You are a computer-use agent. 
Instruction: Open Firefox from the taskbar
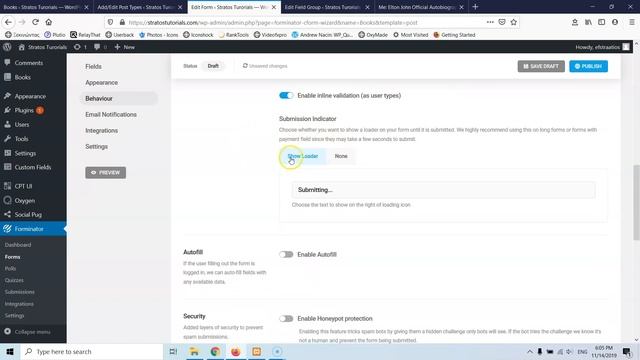point(236,352)
